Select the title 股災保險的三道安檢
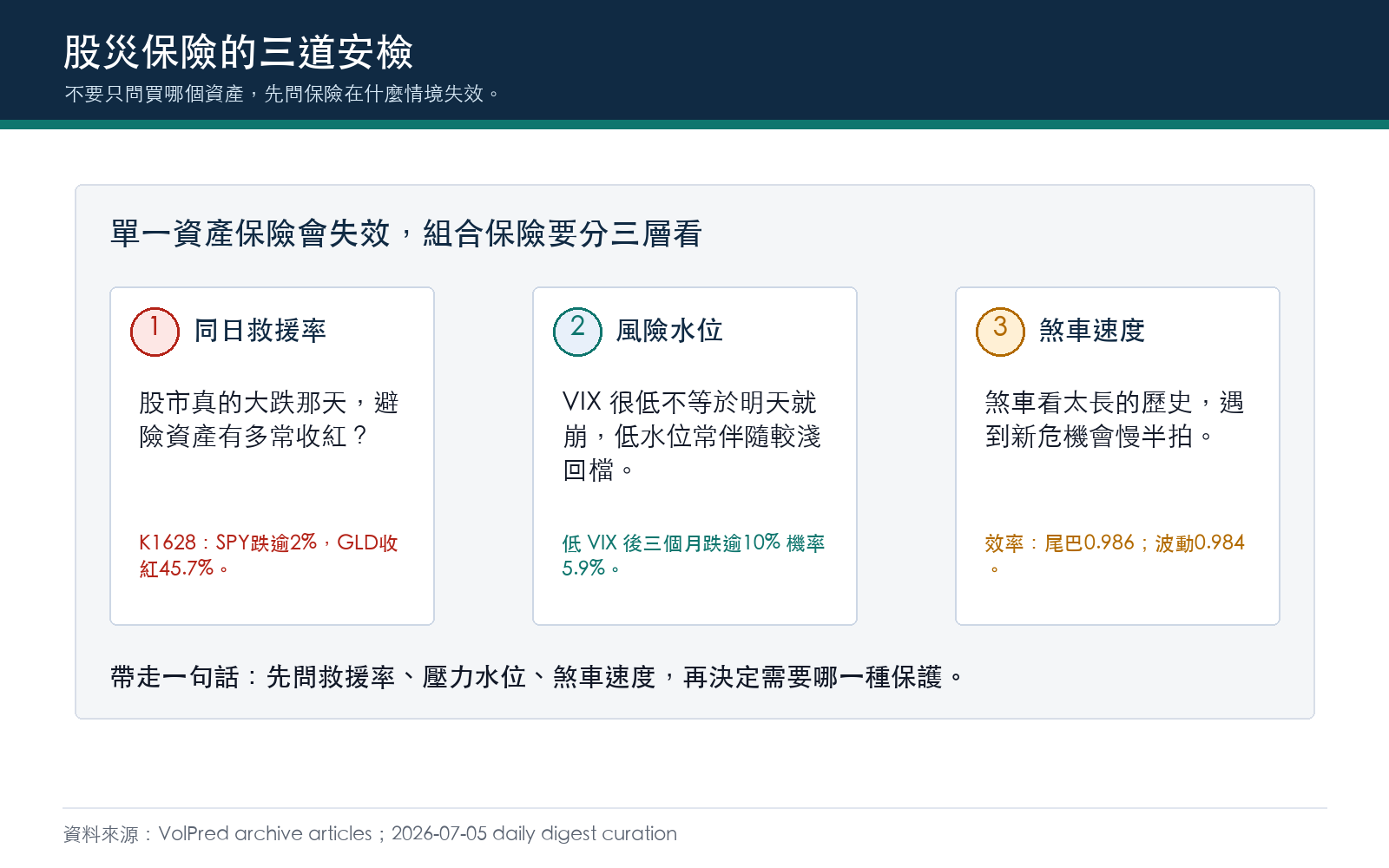This screenshot has width=1389, height=868. [x=238, y=52]
